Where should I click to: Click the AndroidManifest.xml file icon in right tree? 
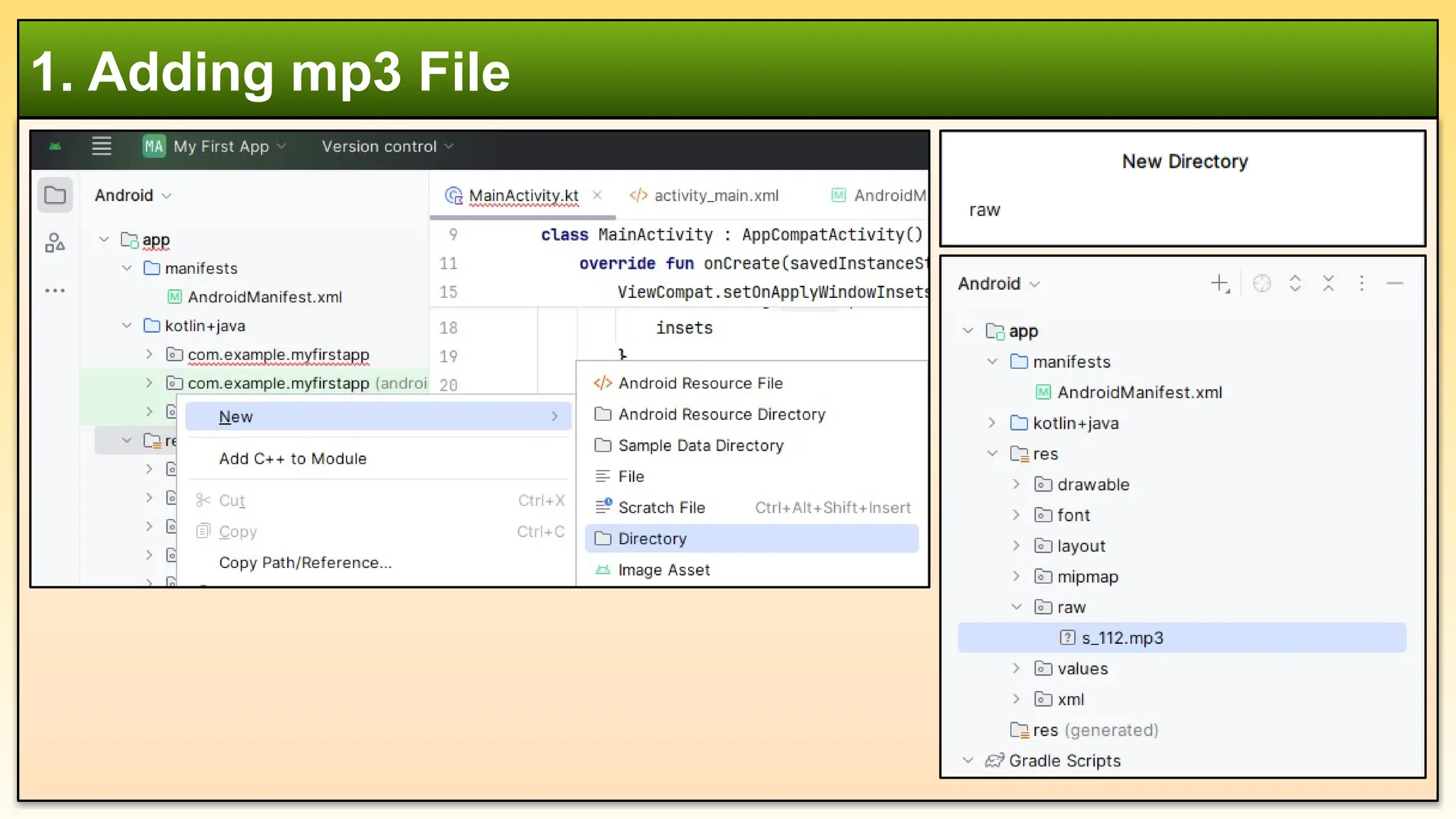click(1043, 392)
